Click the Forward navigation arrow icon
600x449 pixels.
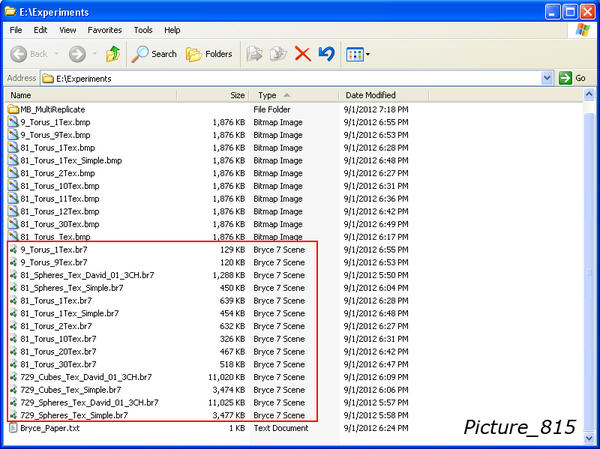pos(77,54)
